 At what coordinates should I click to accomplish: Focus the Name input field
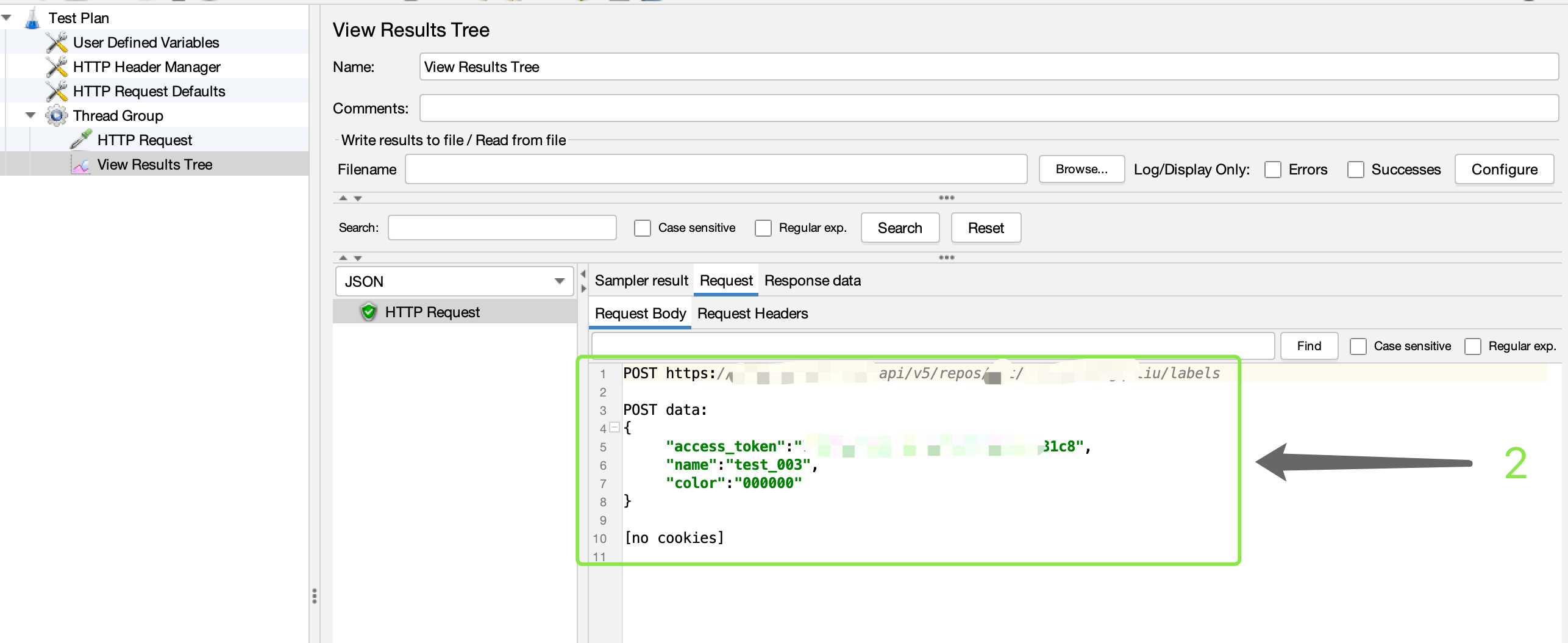click(x=989, y=66)
